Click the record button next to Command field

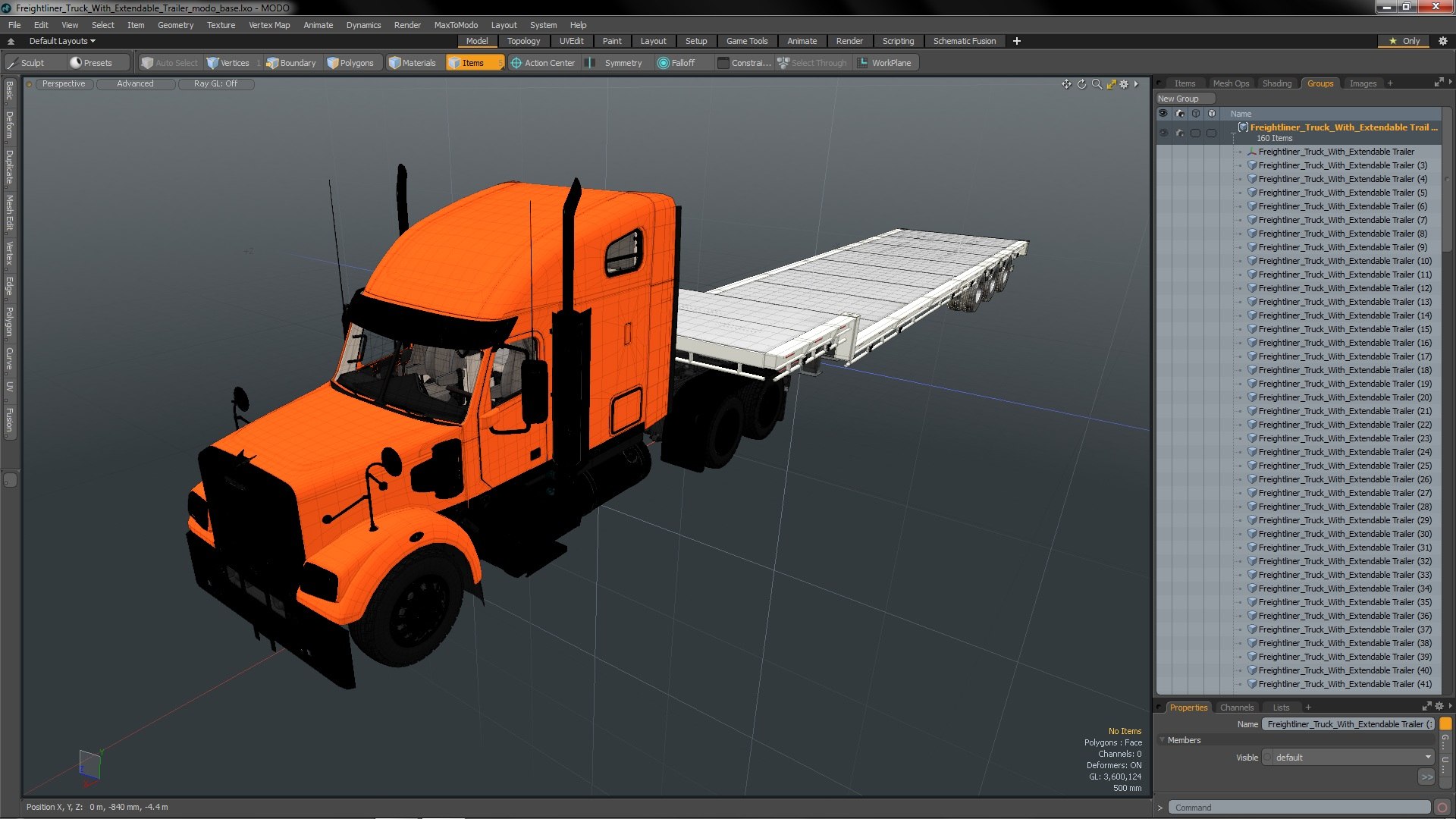pos(1442,808)
